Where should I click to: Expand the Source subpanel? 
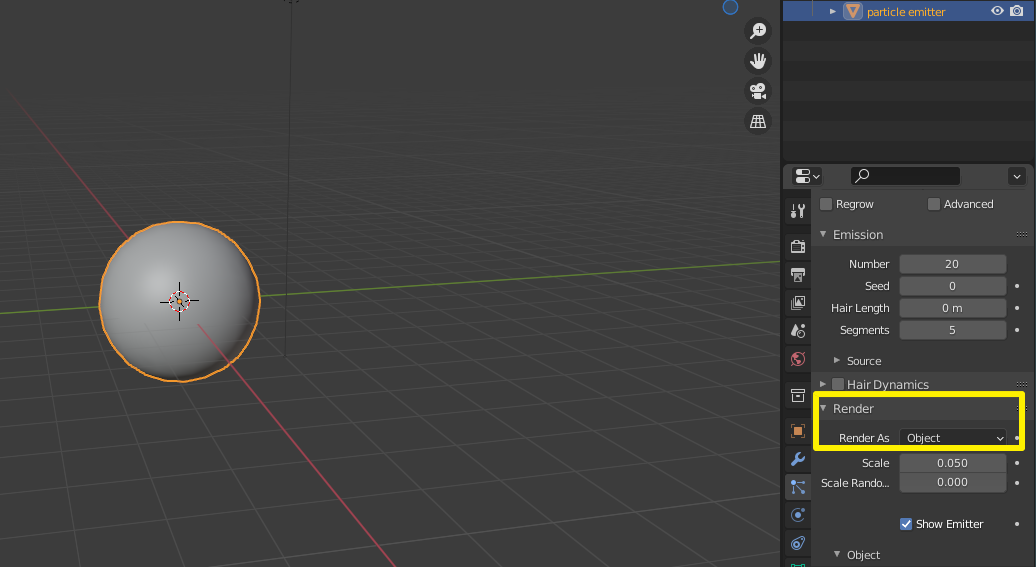pyautogui.click(x=836, y=361)
